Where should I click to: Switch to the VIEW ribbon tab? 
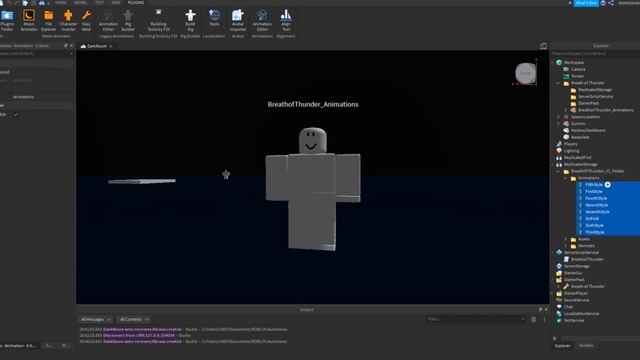point(116,2)
